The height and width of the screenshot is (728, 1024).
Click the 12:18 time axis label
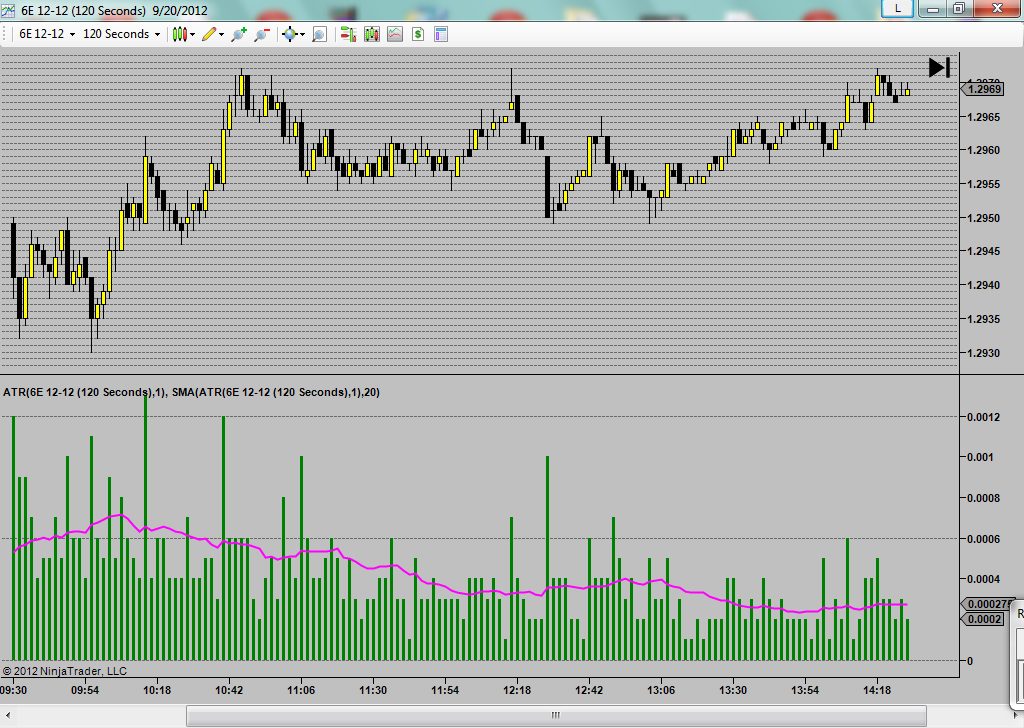coord(517,689)
